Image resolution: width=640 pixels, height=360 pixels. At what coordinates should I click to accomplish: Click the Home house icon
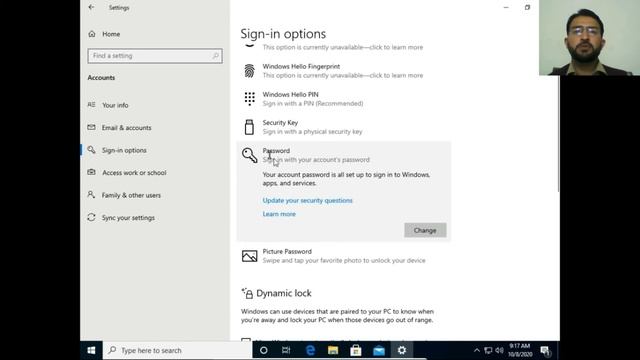click(x=92, y=34)
